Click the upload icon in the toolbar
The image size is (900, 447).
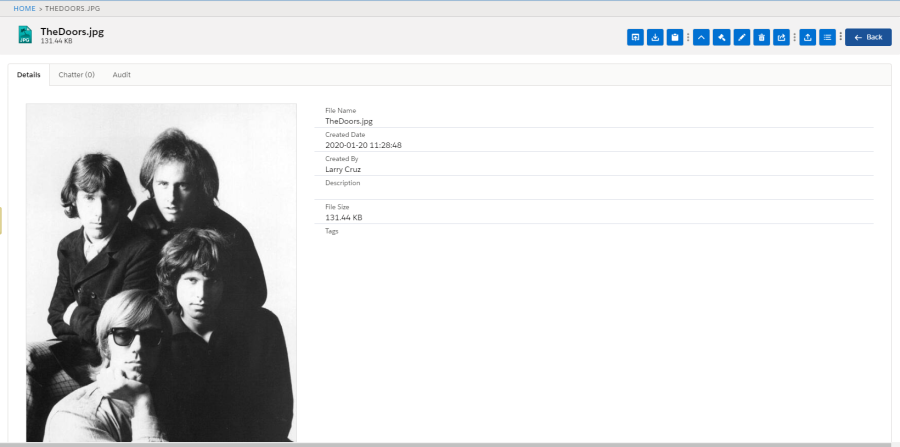tap(807, 37)
